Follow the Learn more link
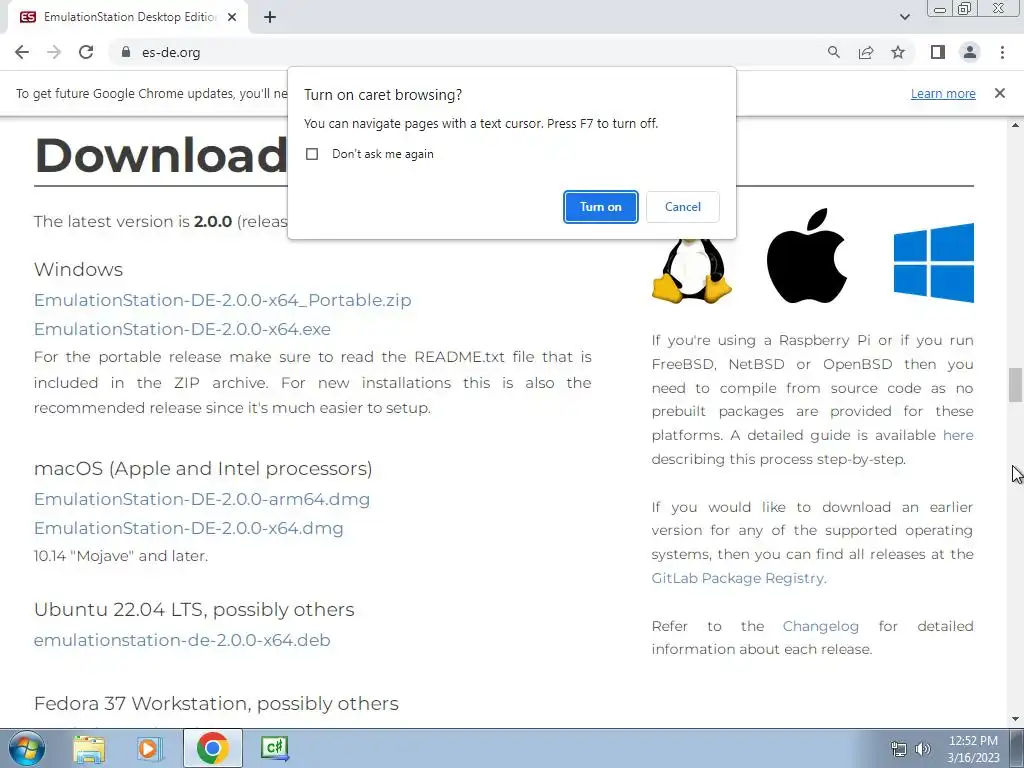Screen dimensions: 1024x768 pyautogui.click(x=943, y=93)
